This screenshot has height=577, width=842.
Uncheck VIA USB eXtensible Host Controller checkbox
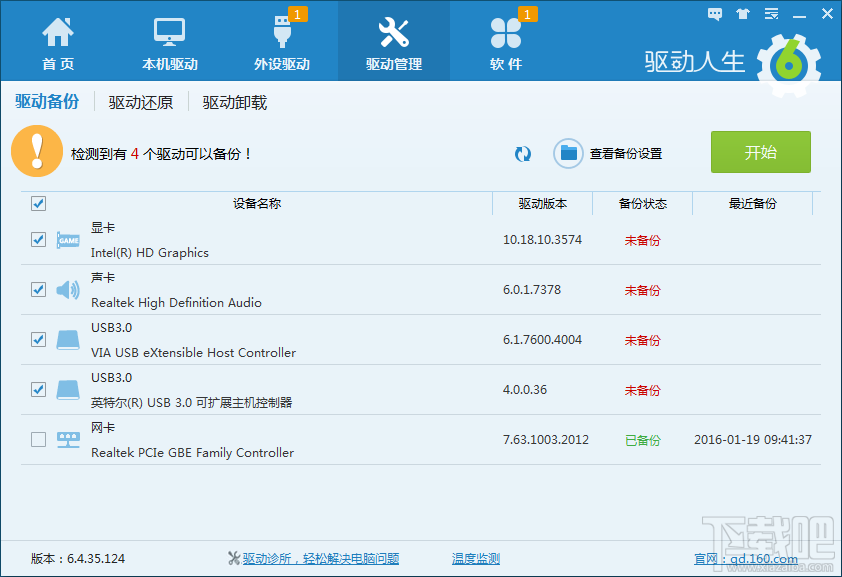point(38,339)
